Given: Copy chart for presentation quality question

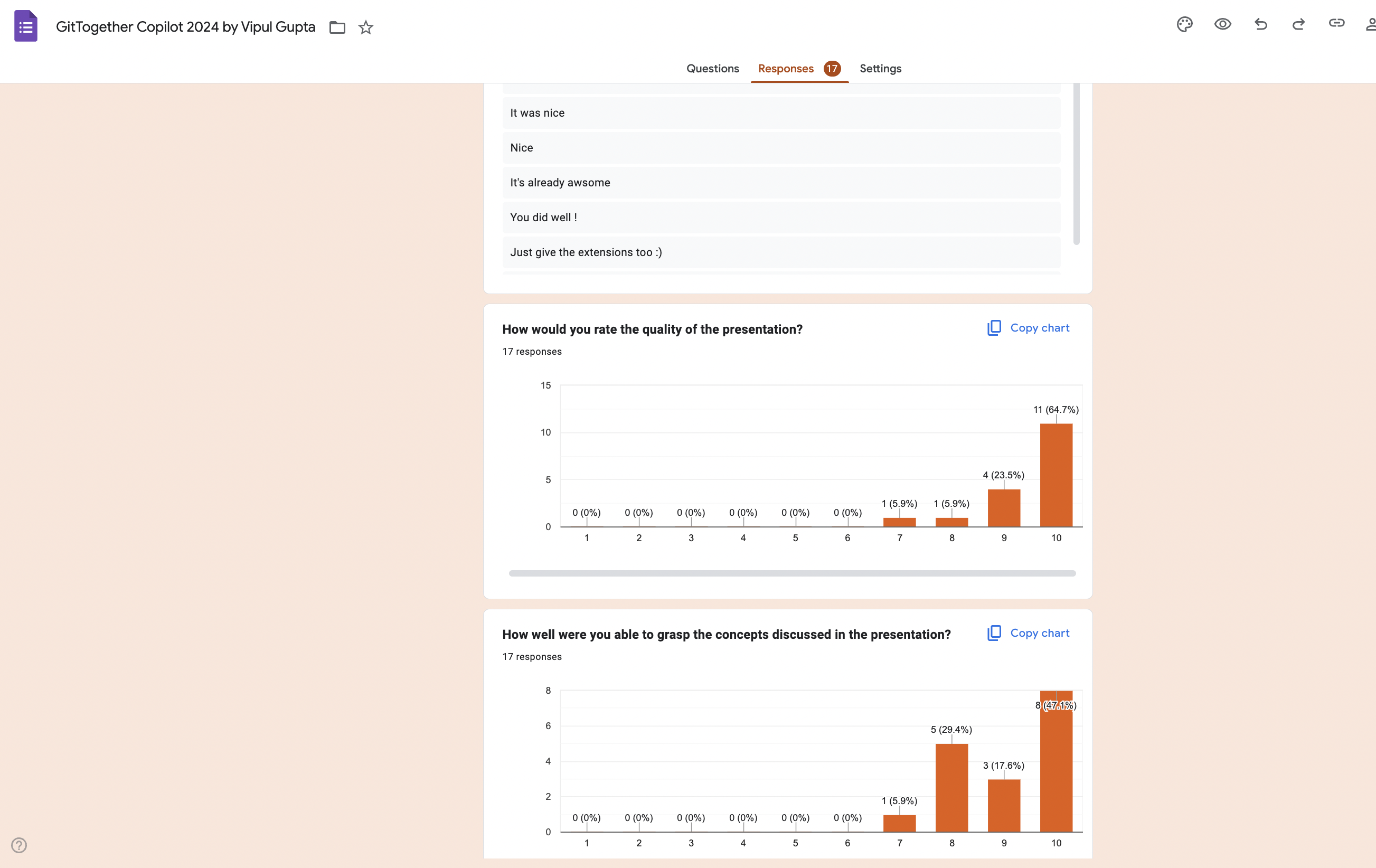Looking at the screenshot, I should pyautogui.click(x=1028, y=328).
